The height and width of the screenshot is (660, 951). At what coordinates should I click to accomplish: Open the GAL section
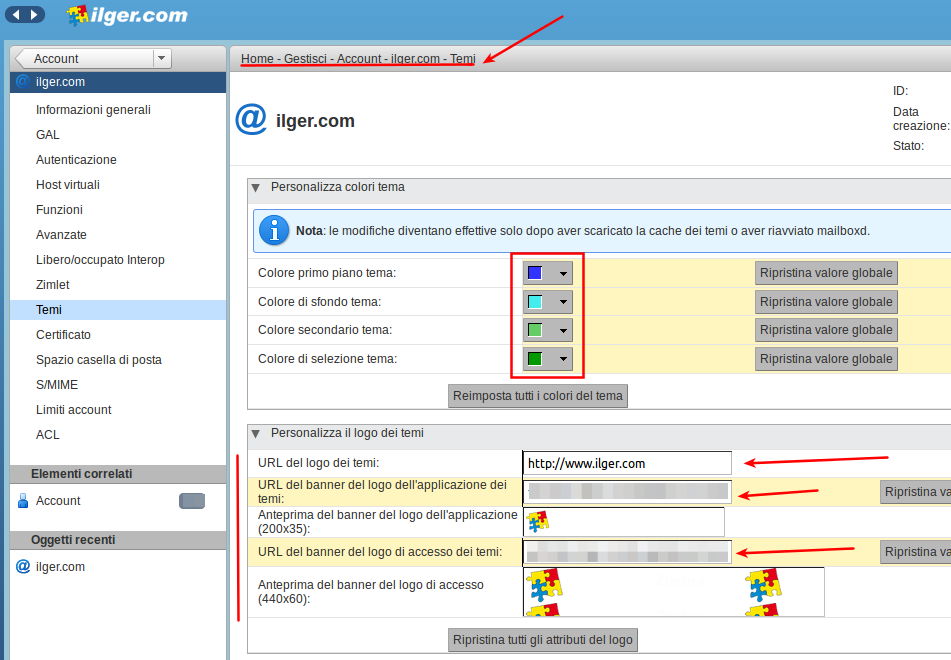pos(47,135)
